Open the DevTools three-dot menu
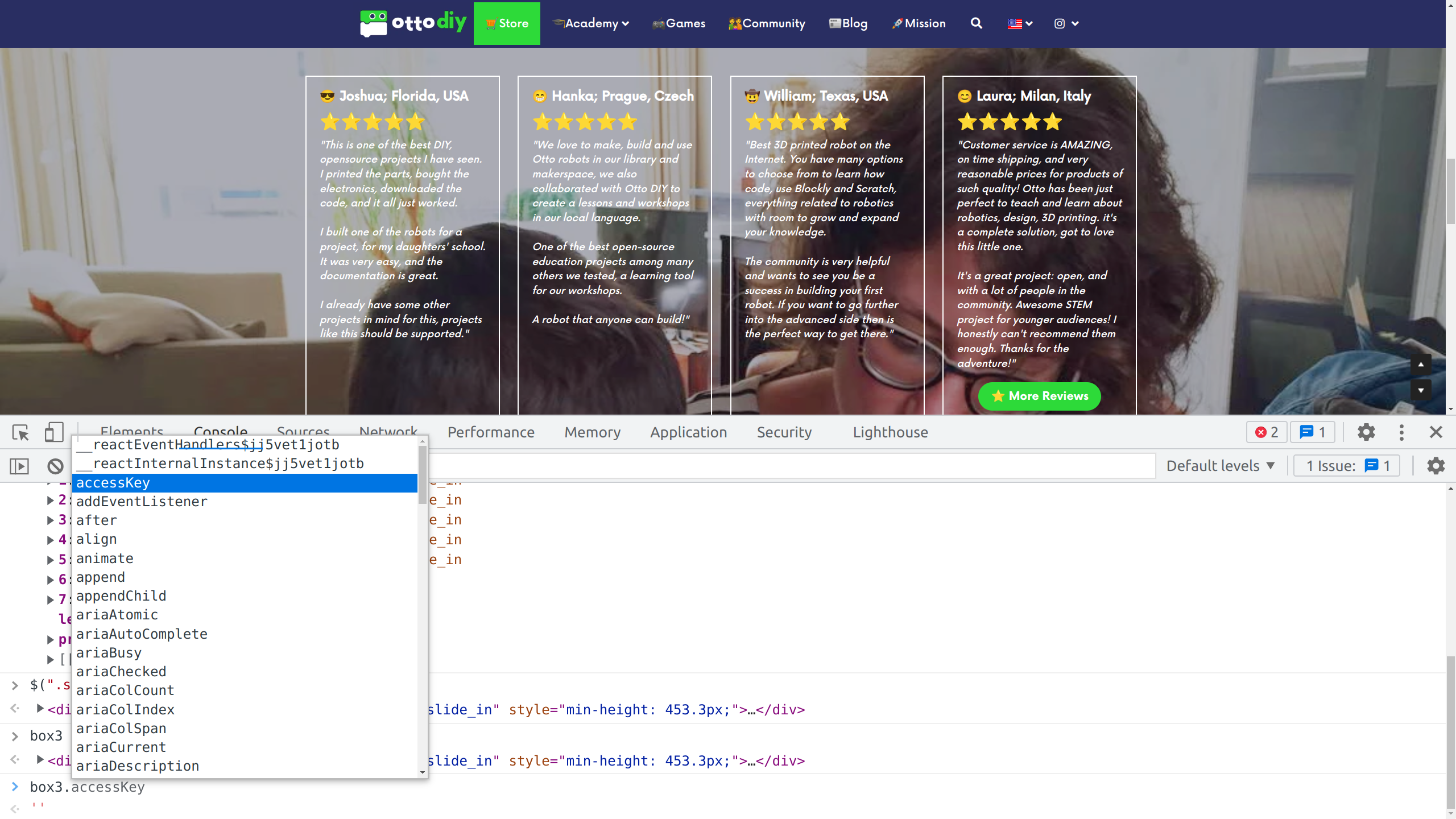The height and width of the screenshot is (819, 1456). (x=1401, y=432)
